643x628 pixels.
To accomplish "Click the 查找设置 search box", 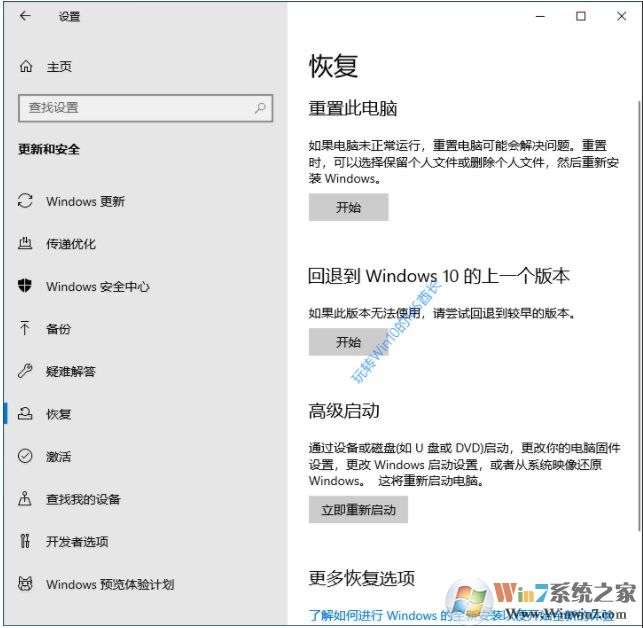I will (x=146, y=108).
